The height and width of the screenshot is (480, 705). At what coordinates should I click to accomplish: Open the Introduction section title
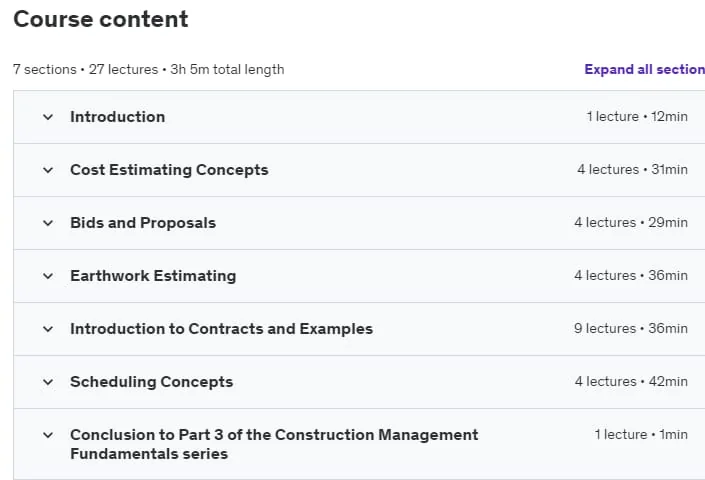pos(117,117)
